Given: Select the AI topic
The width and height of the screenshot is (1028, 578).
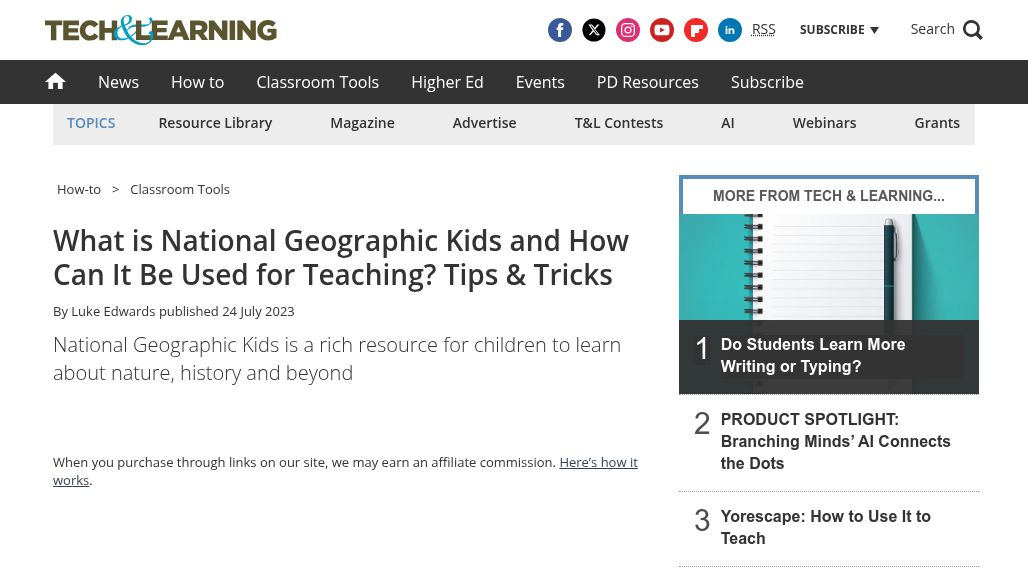Looking at the screenshot, I should coord(728,123).
